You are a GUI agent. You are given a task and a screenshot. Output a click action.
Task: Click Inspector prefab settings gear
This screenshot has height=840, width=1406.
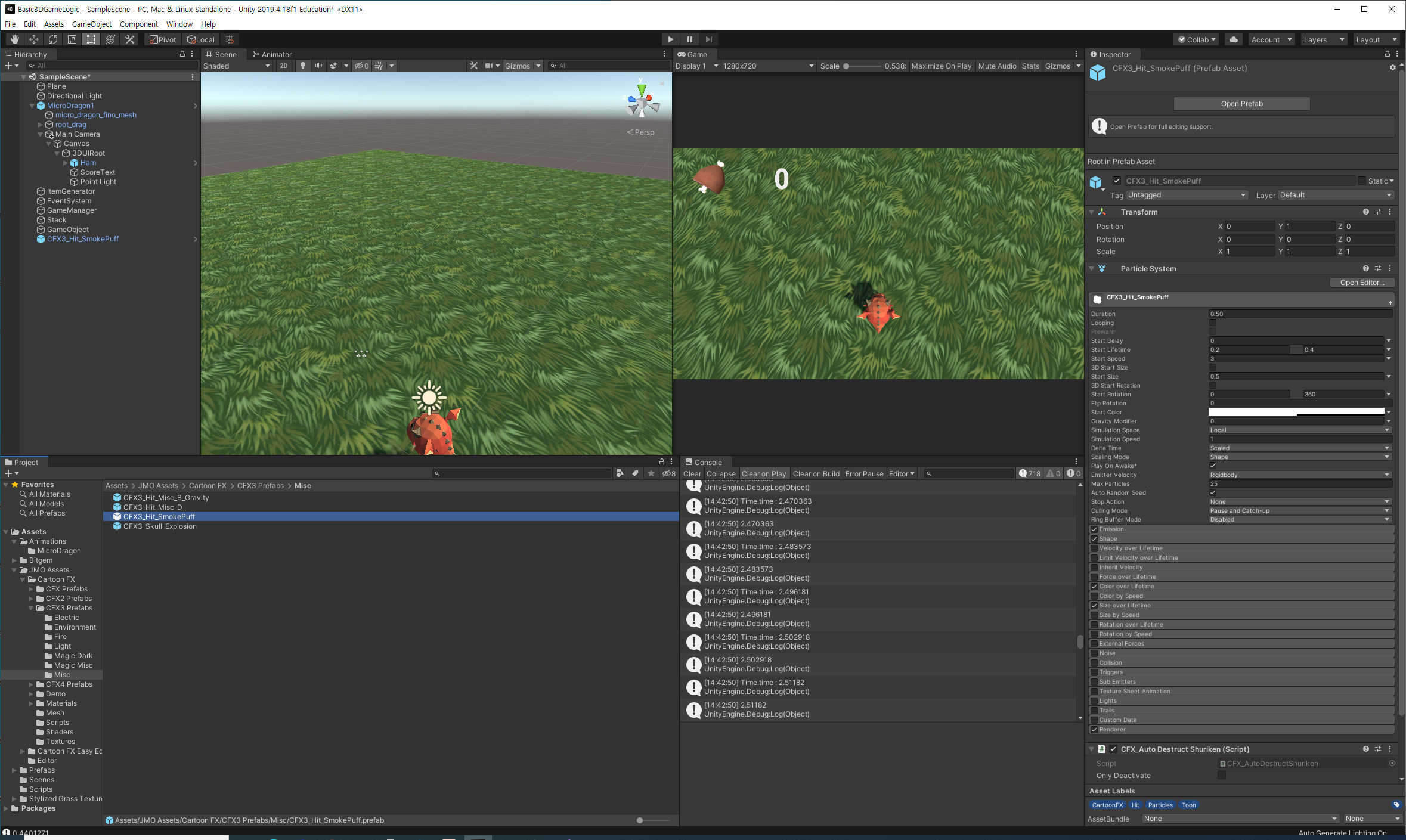pyautogui.click(x=1392, y=67)
